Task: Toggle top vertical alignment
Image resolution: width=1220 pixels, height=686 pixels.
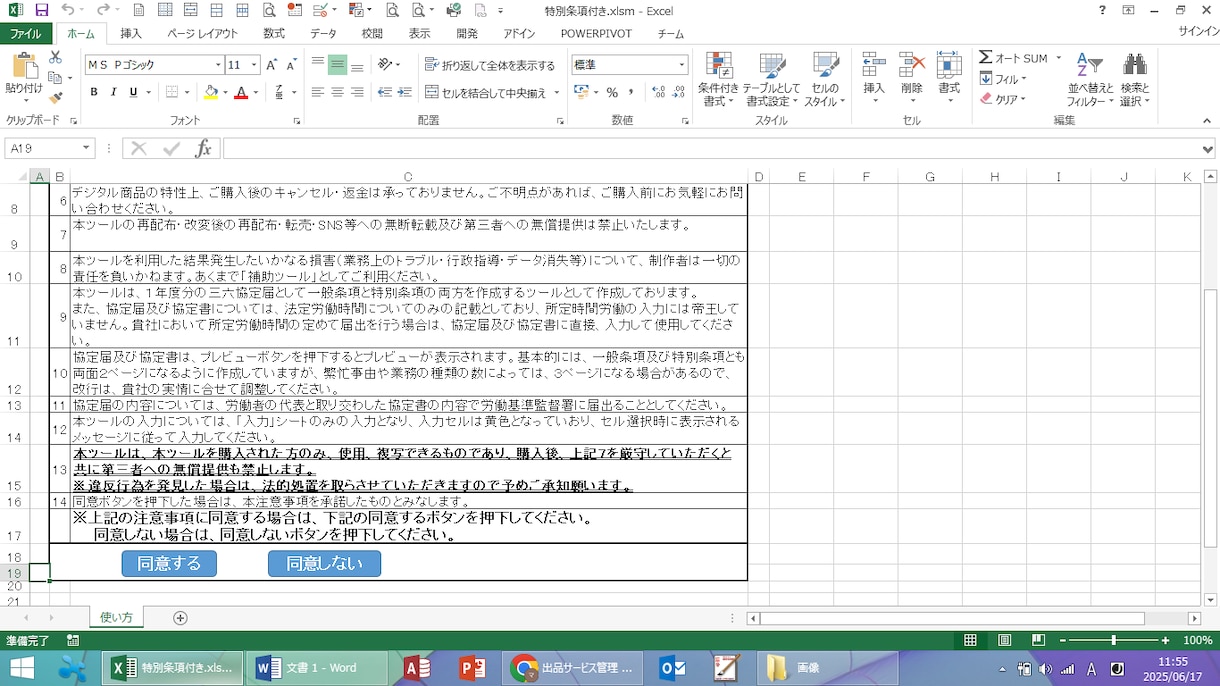Action: coord(318,65)
